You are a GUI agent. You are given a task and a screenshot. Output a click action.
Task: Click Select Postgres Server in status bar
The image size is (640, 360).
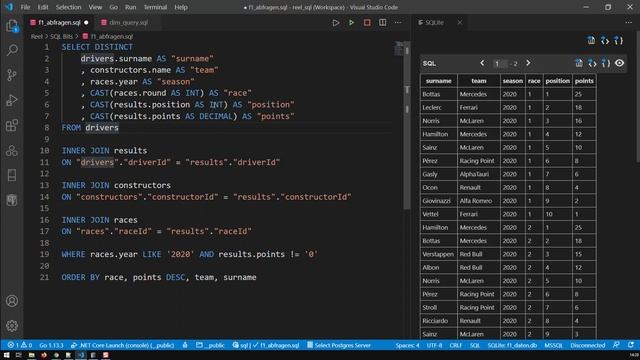tap(339, 345)
